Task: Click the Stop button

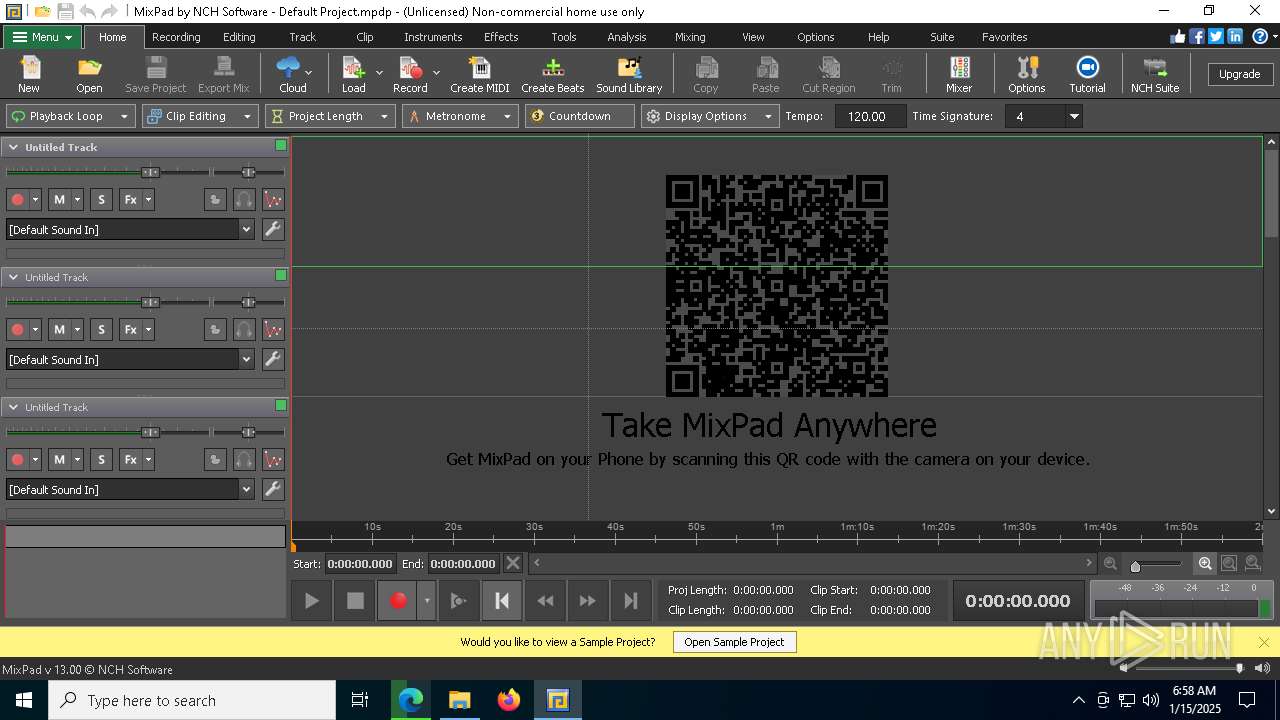Action: (x=355, y=600)
